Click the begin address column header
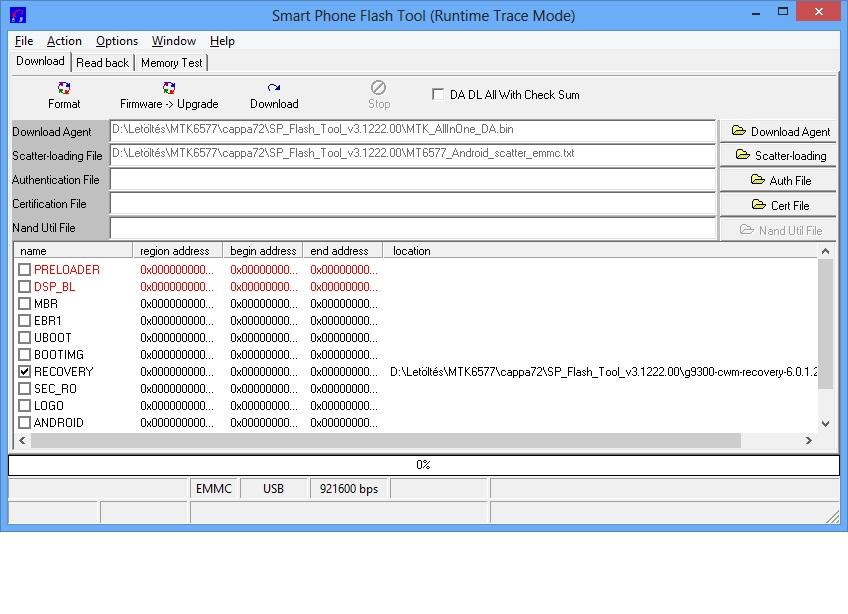 click(263, 251)
